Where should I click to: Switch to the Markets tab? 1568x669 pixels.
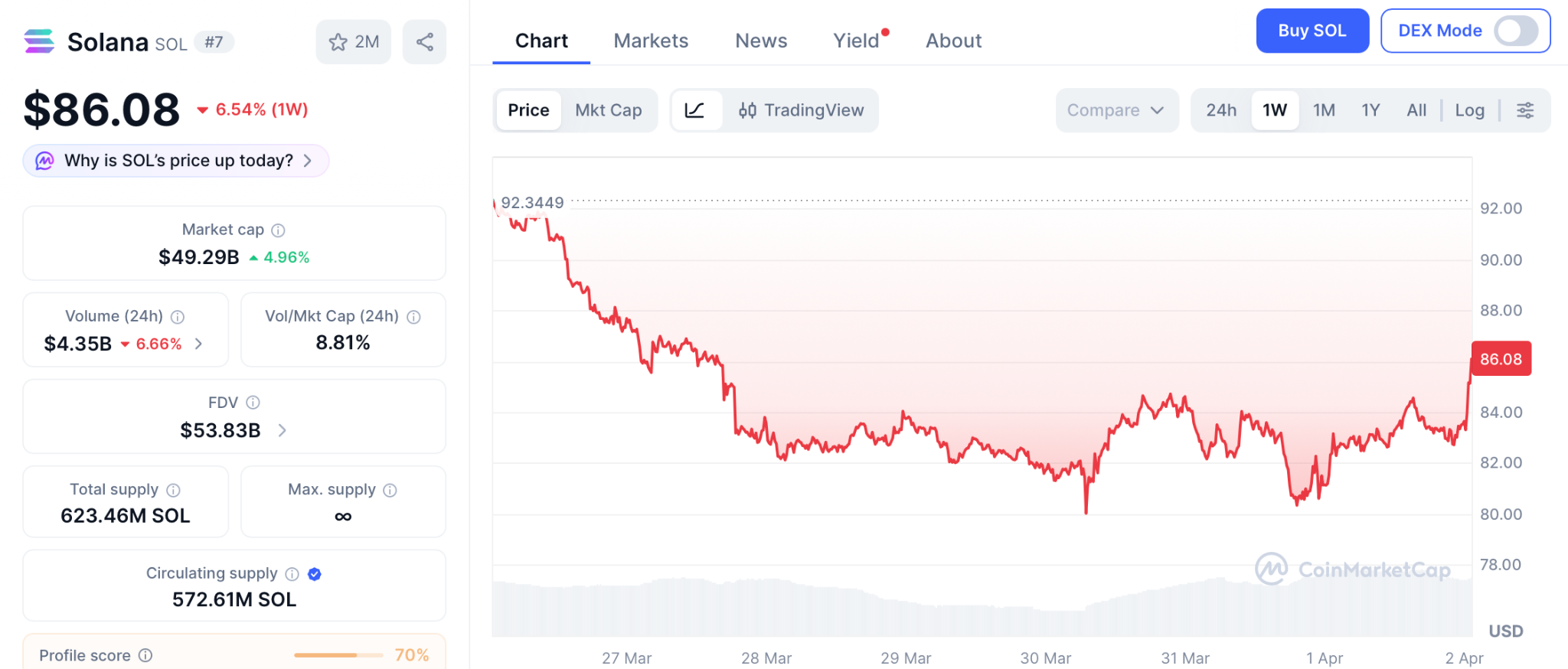click(x=651, y=41)
